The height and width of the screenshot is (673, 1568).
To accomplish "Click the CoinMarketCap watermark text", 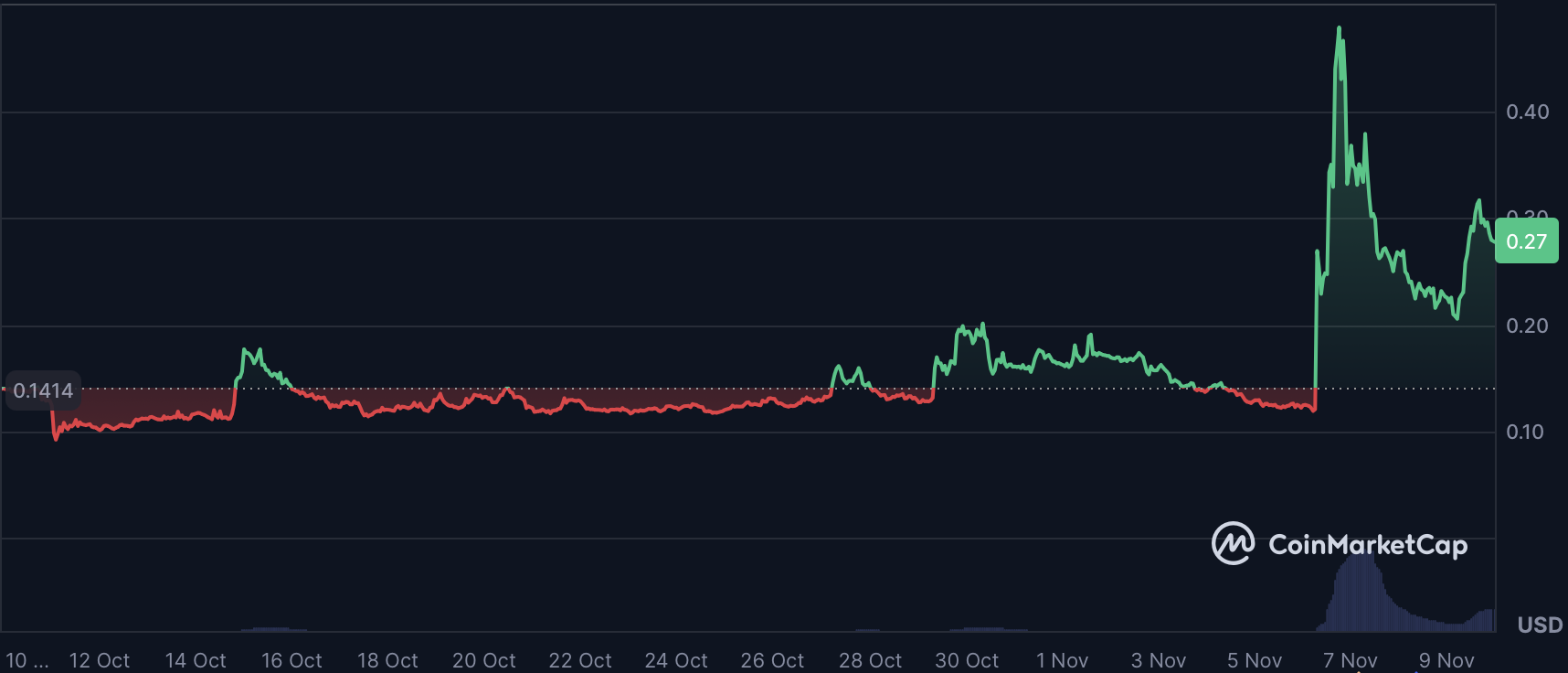I will [1367, 545].
